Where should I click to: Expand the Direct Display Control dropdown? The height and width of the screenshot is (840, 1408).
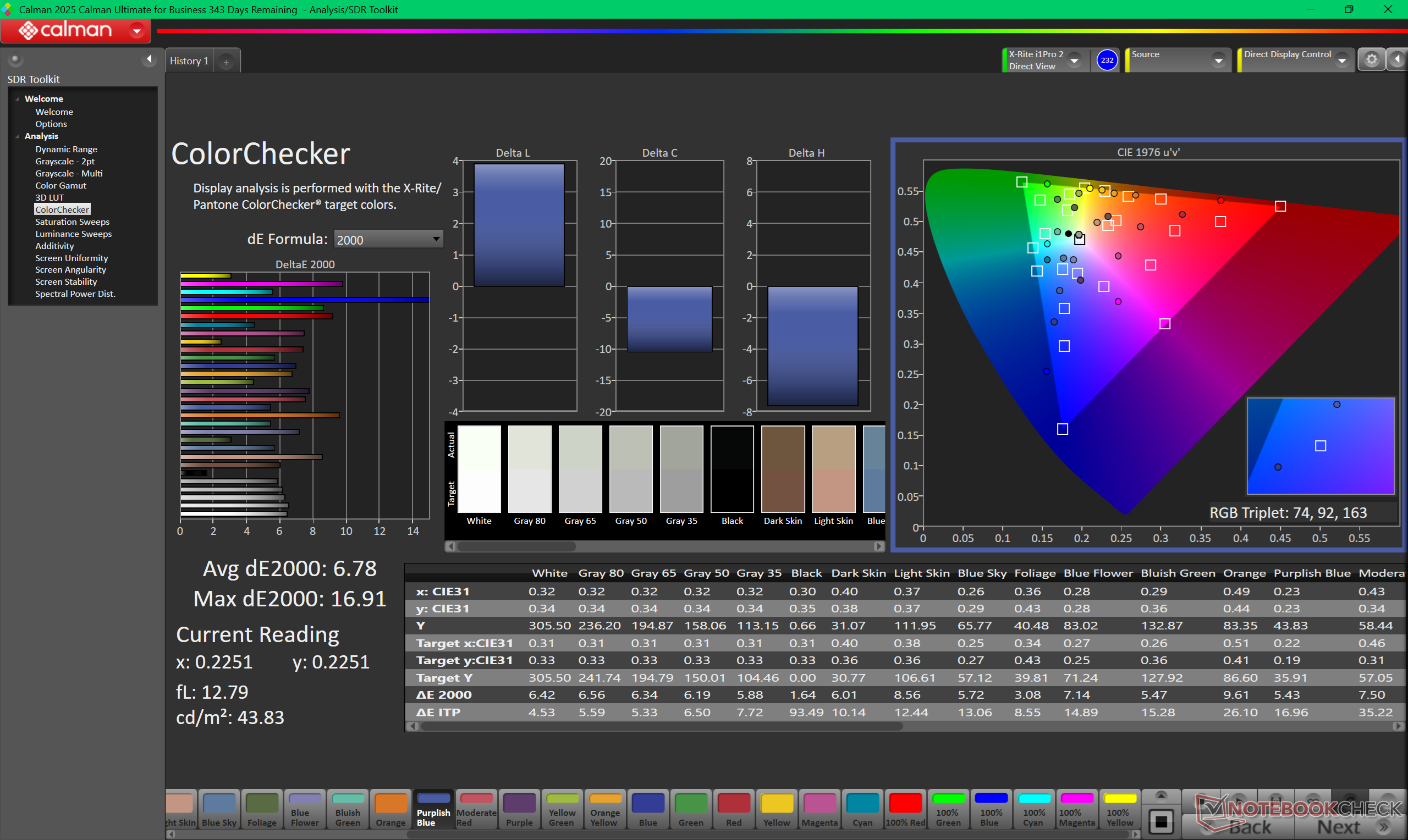click(x=1341, y=60)
